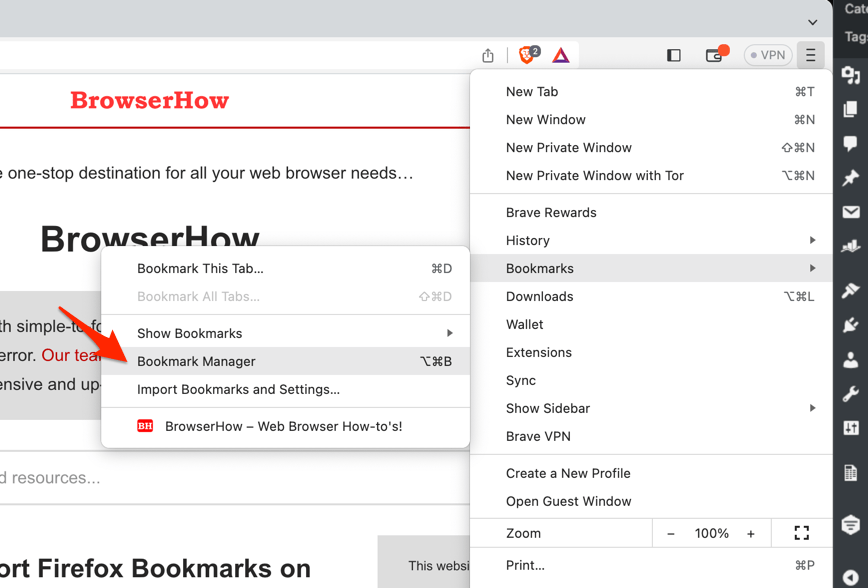Open a New Private Window
Image resolution: width=868 pixels, height=588 pixels.
point(651,147)
